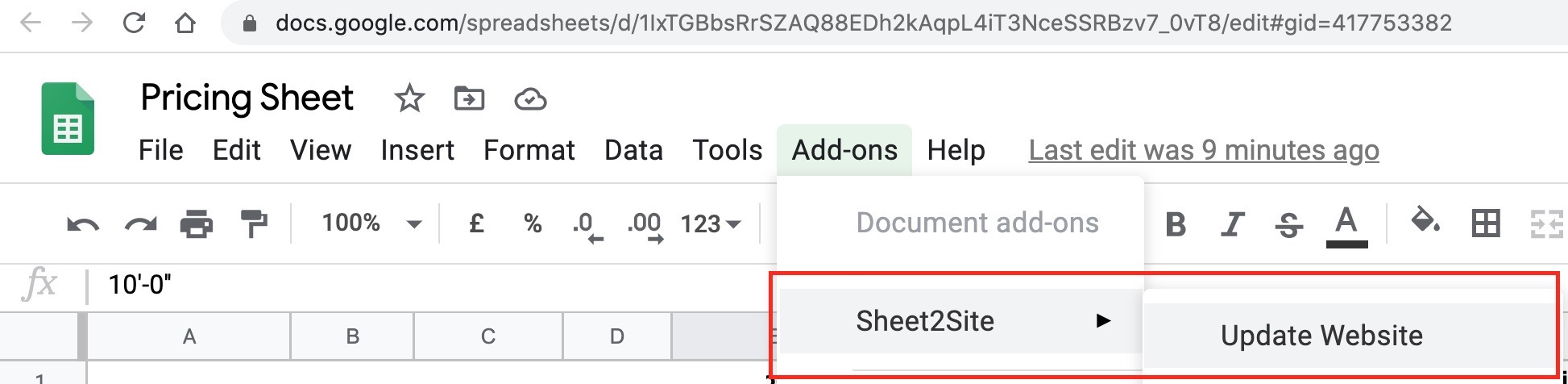Star the Pricing Sheet document
This screenshot has height=384, width=1568.
[x=409, y=99]
